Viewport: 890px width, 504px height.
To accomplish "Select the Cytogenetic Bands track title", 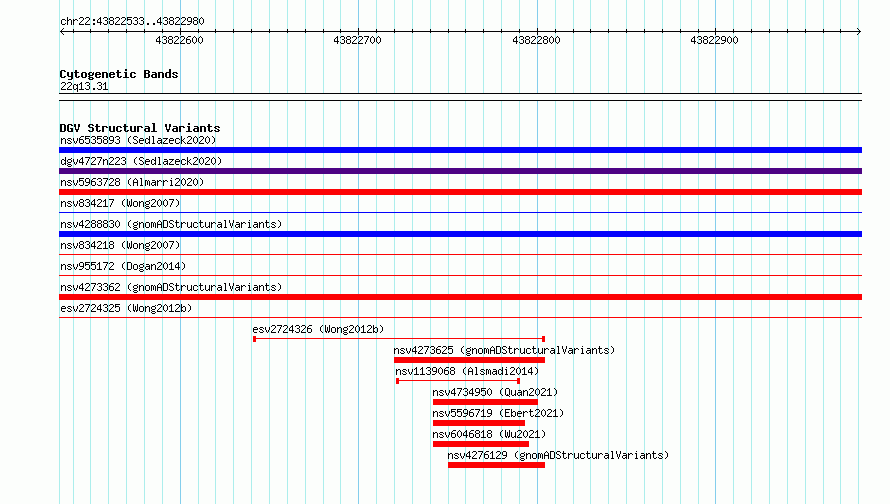I will pyautogui.click(x=119, y=74).
